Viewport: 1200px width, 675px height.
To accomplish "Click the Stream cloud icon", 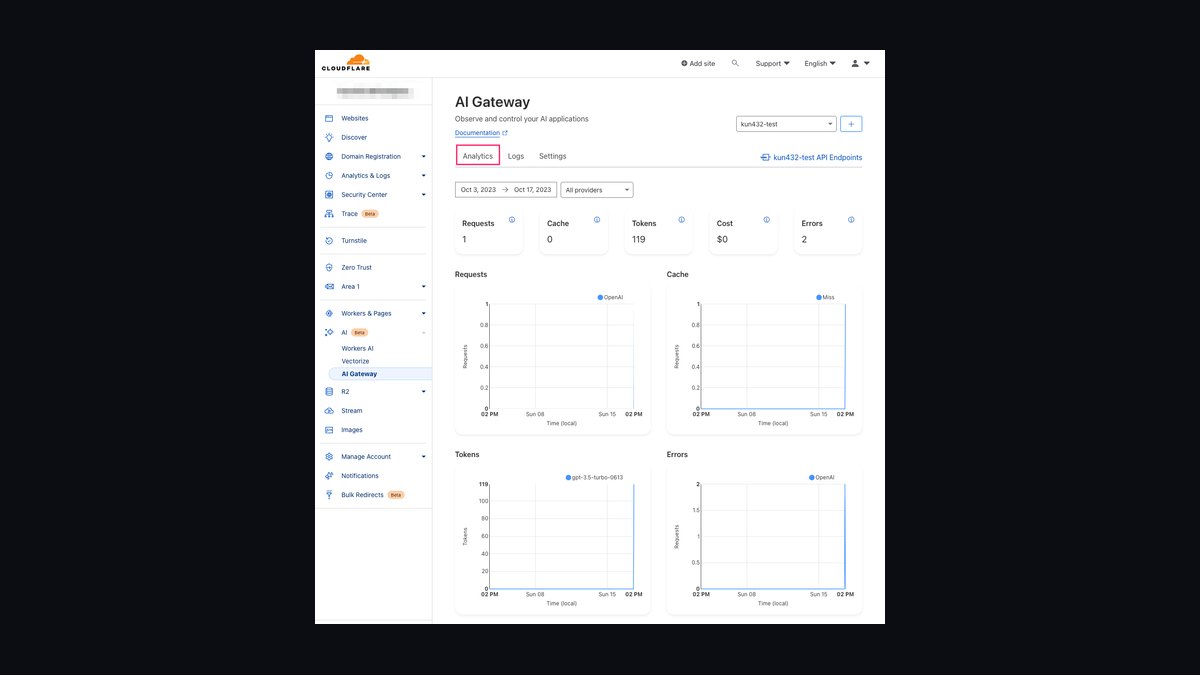I will (x=329, y=410).
